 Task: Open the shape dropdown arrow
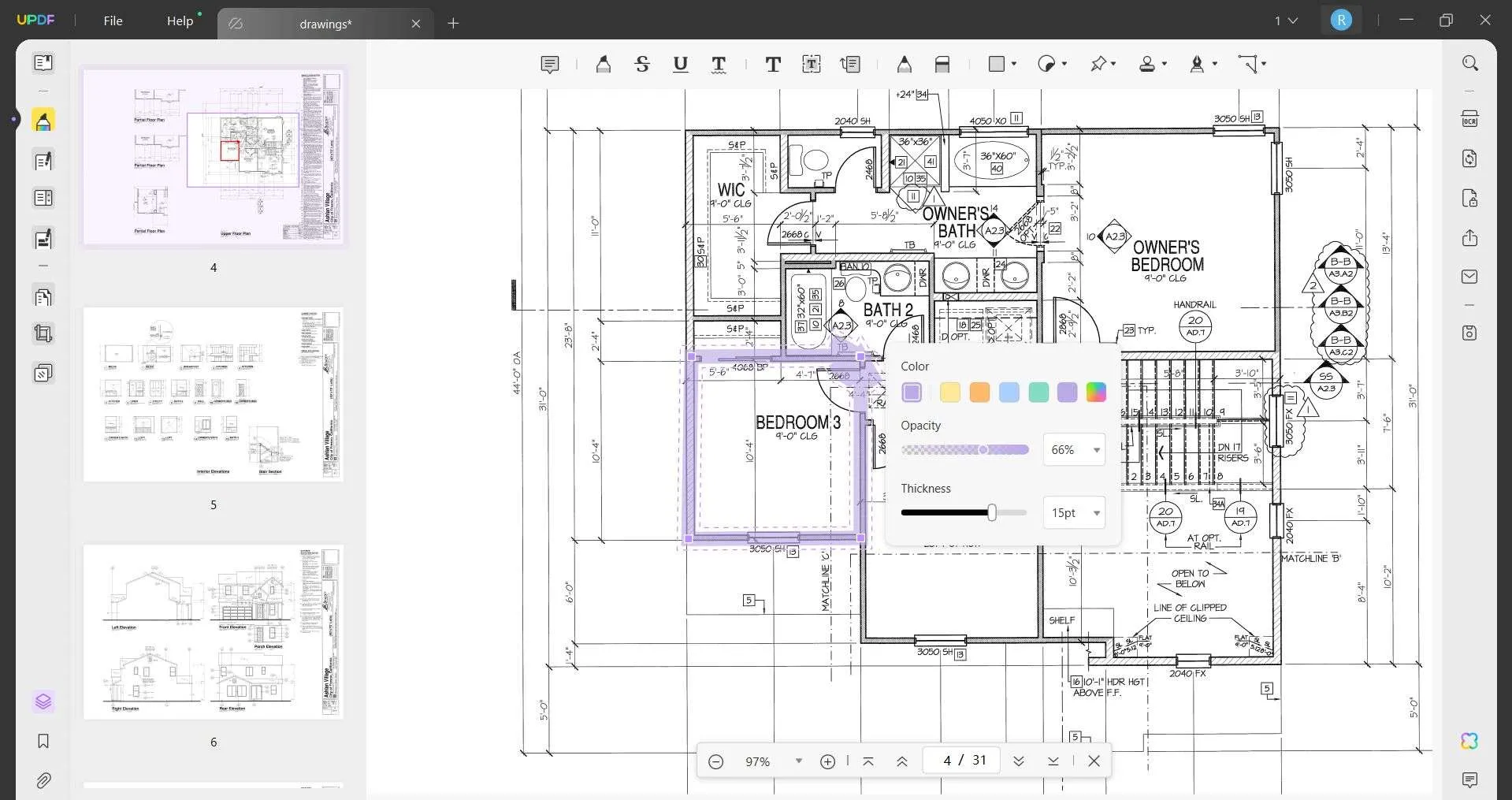click(1014, 64)
